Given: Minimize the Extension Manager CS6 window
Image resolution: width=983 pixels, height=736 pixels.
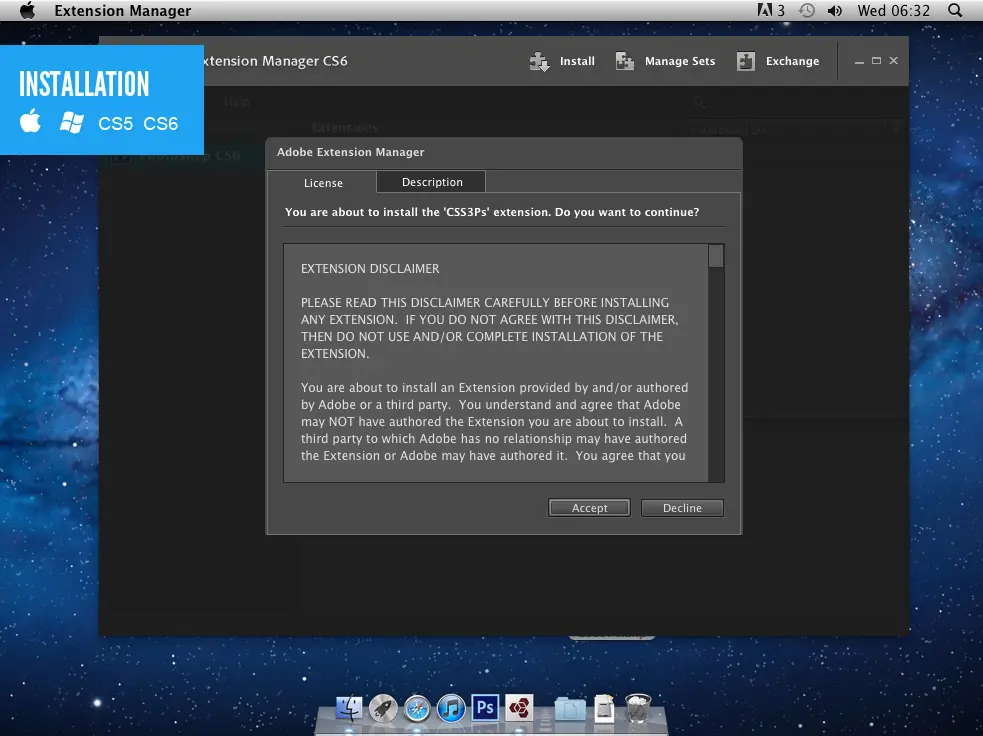Looking at the screenshot, I should pos(859,61).
